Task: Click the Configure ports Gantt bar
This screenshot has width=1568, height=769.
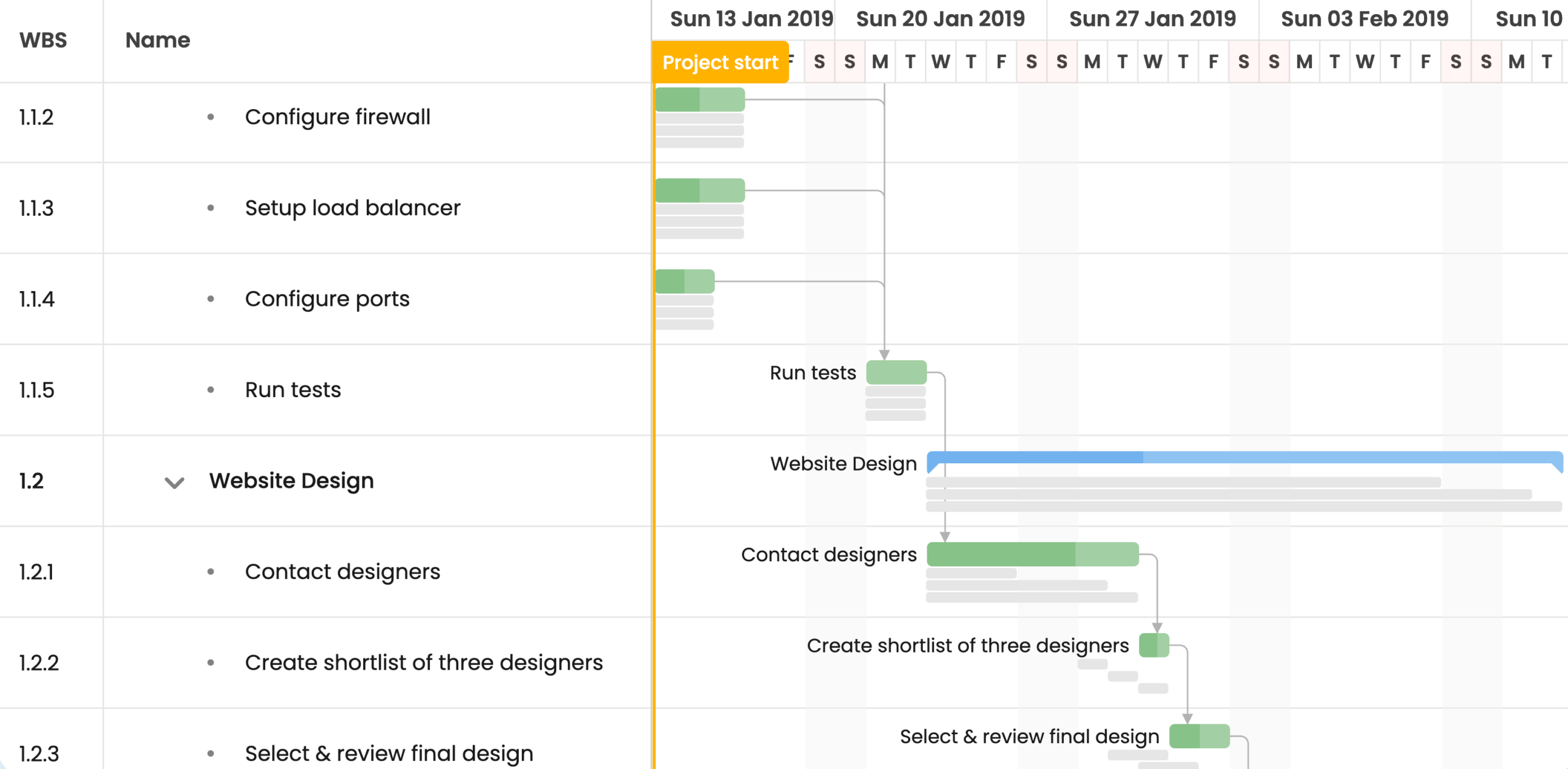Action: 685,281
